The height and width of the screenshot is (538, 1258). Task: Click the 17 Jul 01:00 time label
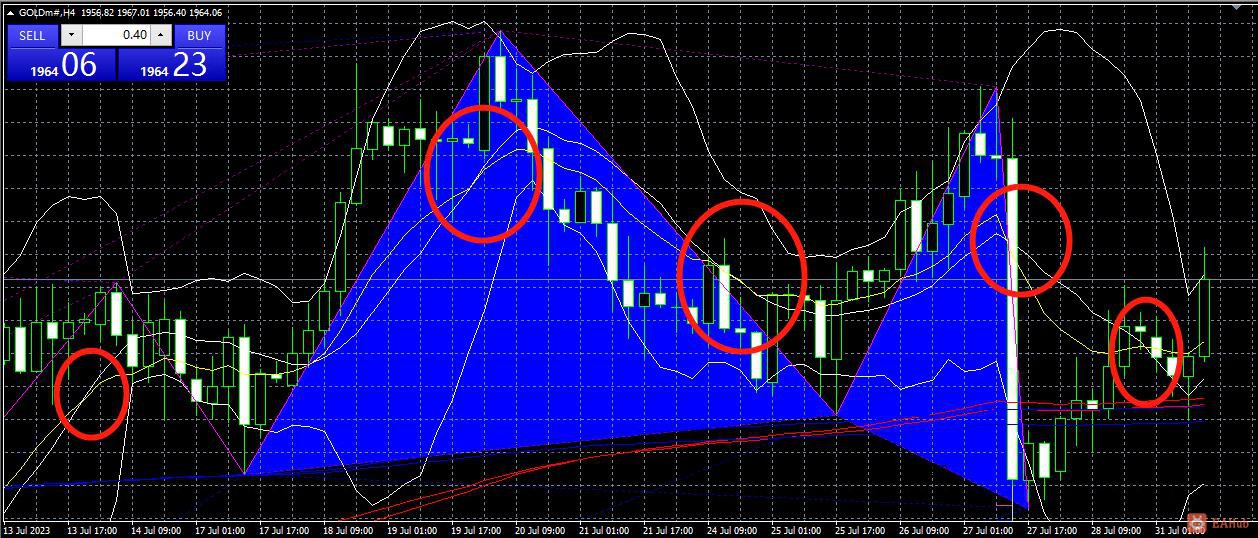click(220, 531)
